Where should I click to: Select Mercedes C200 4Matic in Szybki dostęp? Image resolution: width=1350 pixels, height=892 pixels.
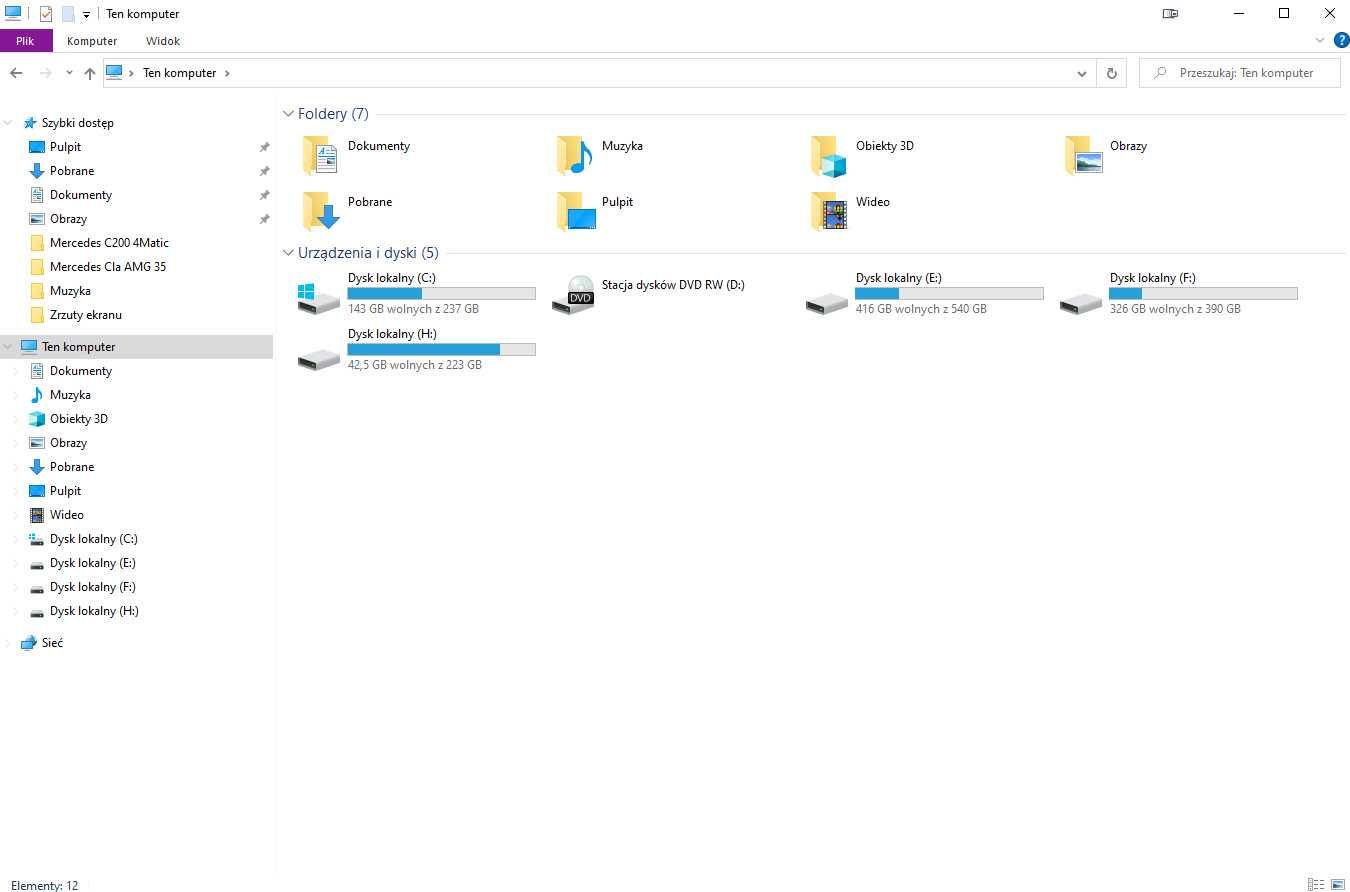click(109, 243)
